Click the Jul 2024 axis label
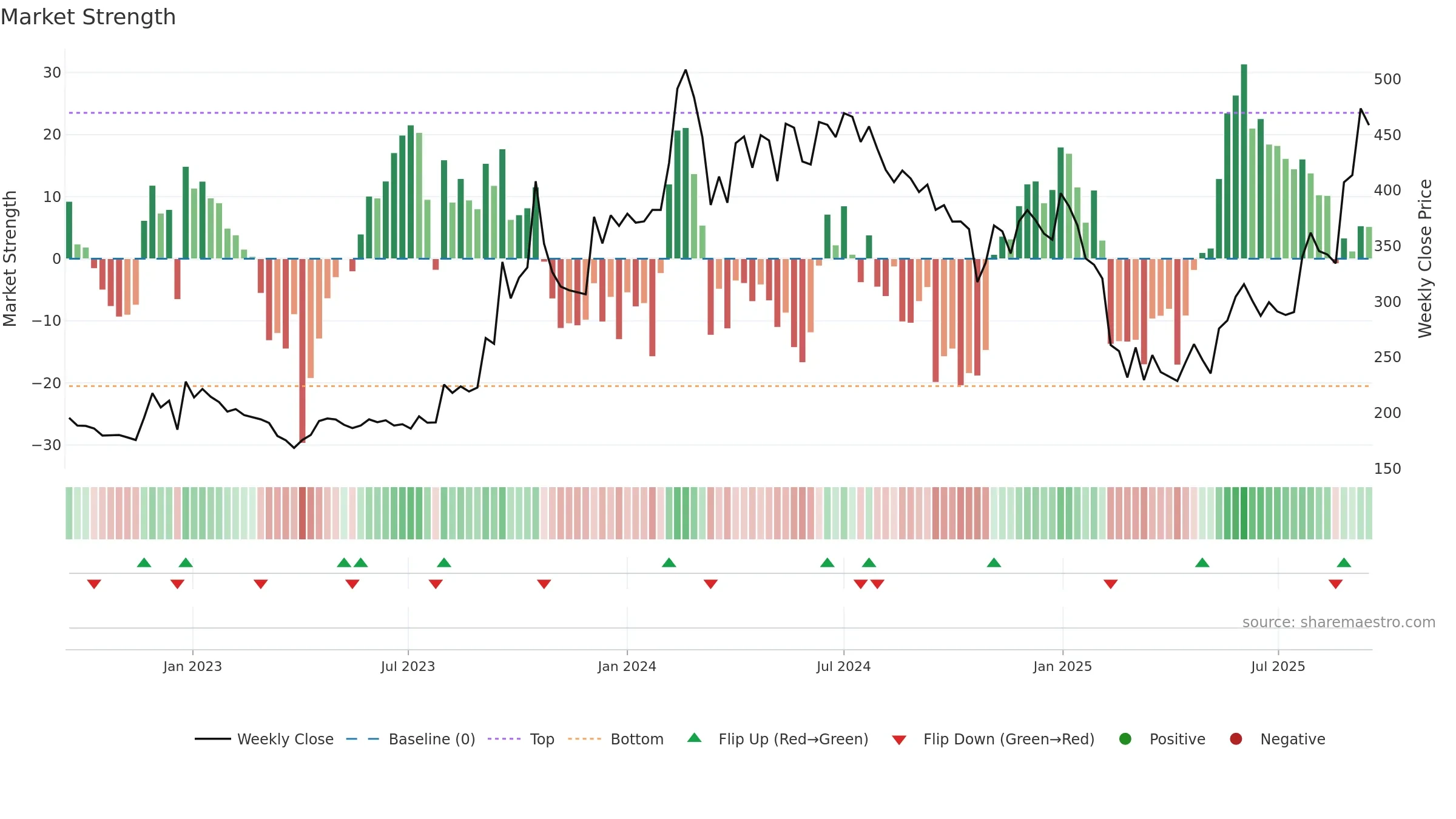This screenshot has width=1456, height=819. (843, 666)
